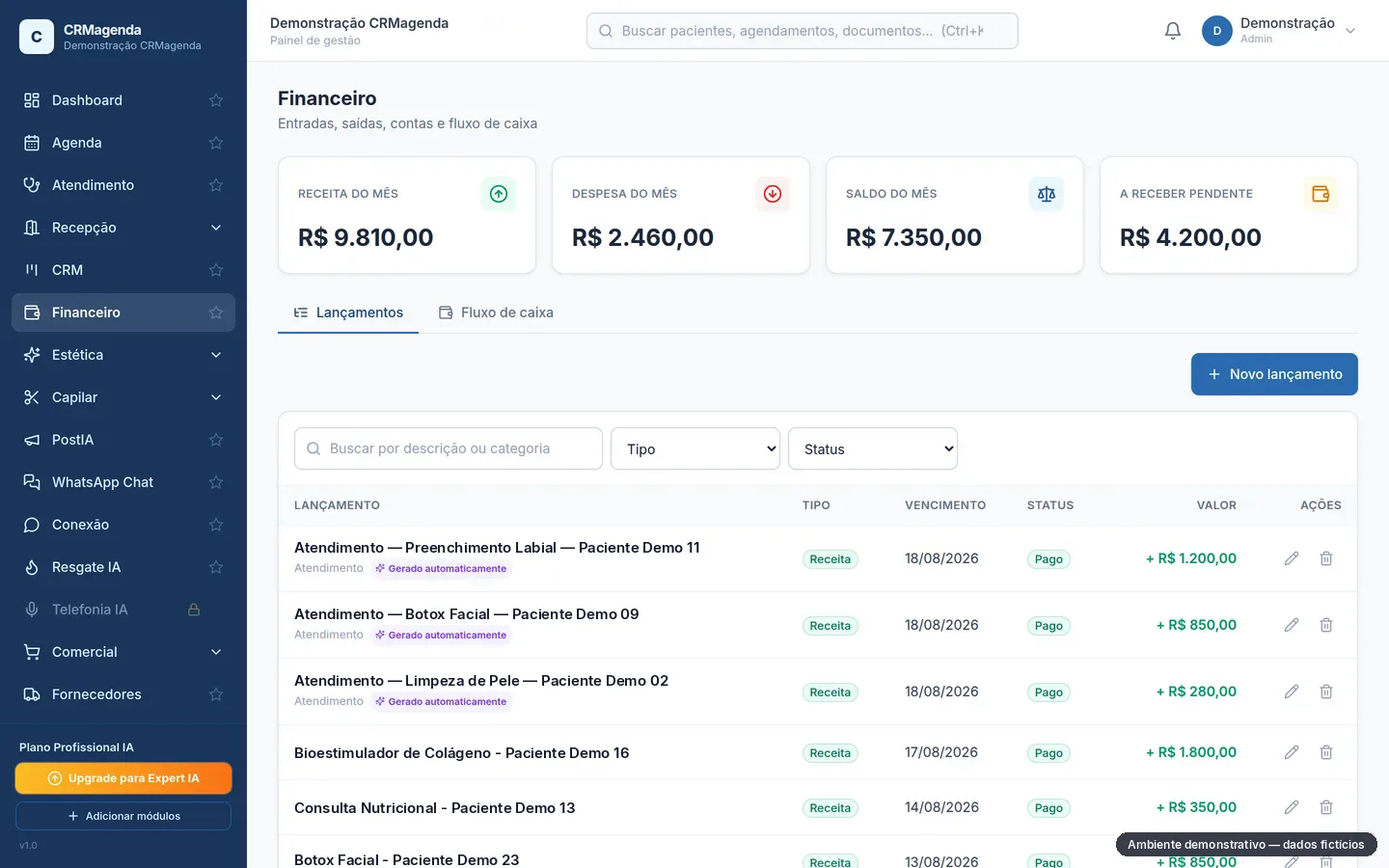Favorite the PostIA menu item
The image size is (1389, 868).
tap(216, 440)
